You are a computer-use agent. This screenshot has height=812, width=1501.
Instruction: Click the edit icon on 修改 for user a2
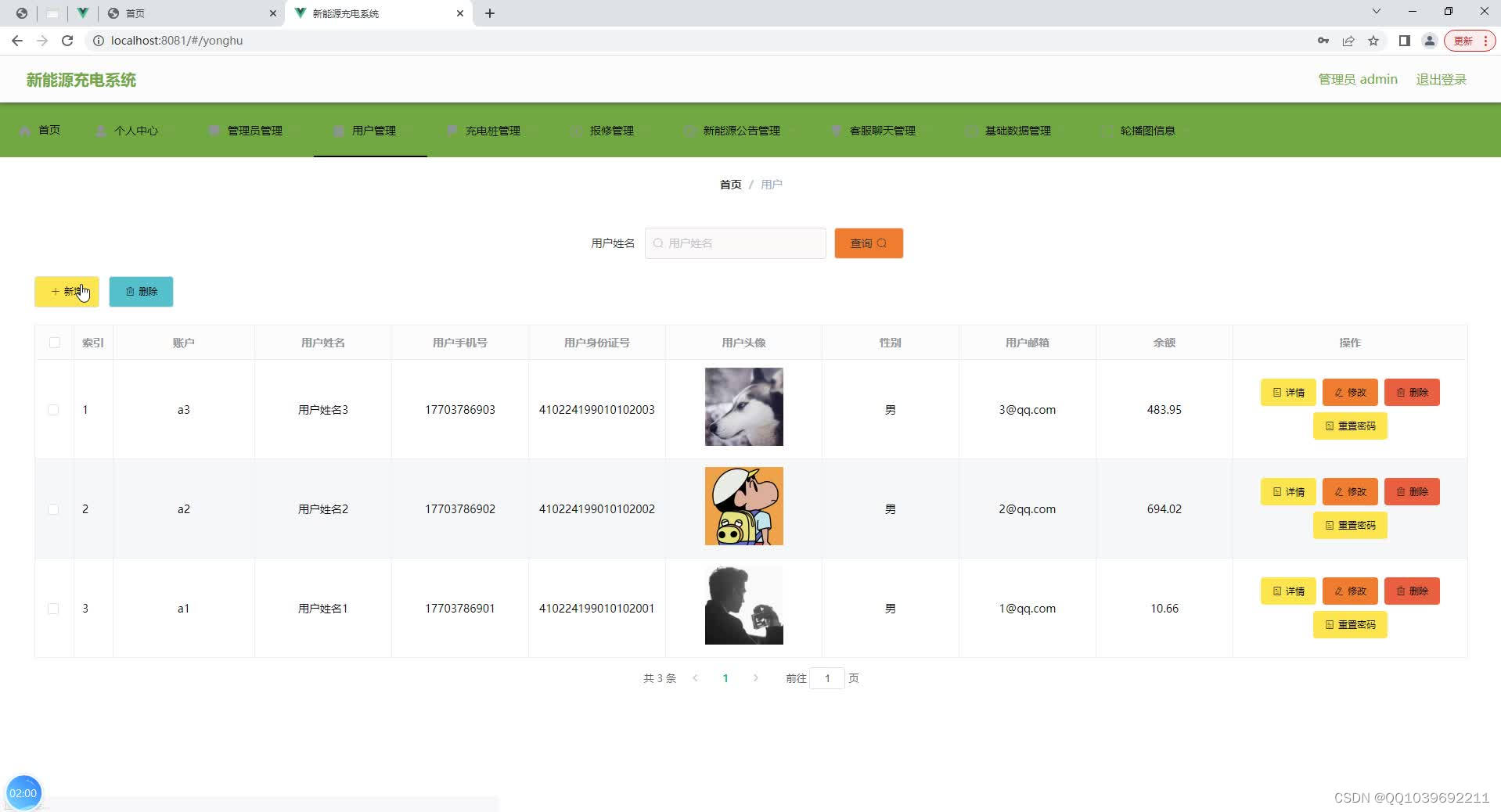1337,491
